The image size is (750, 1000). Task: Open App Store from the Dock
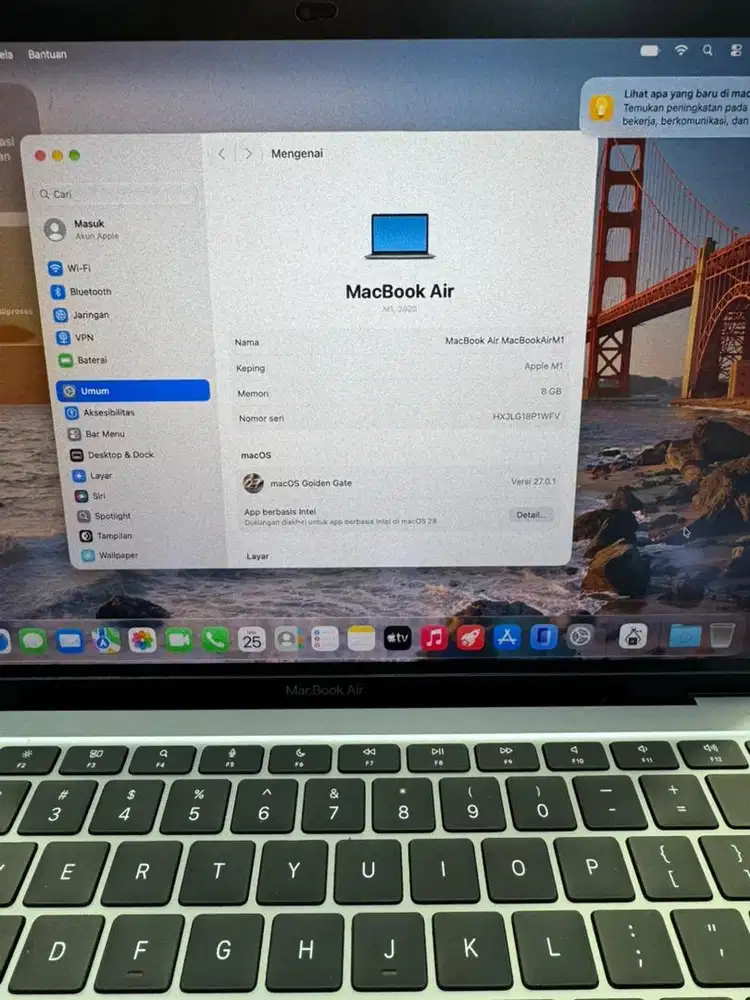[507, 637]
